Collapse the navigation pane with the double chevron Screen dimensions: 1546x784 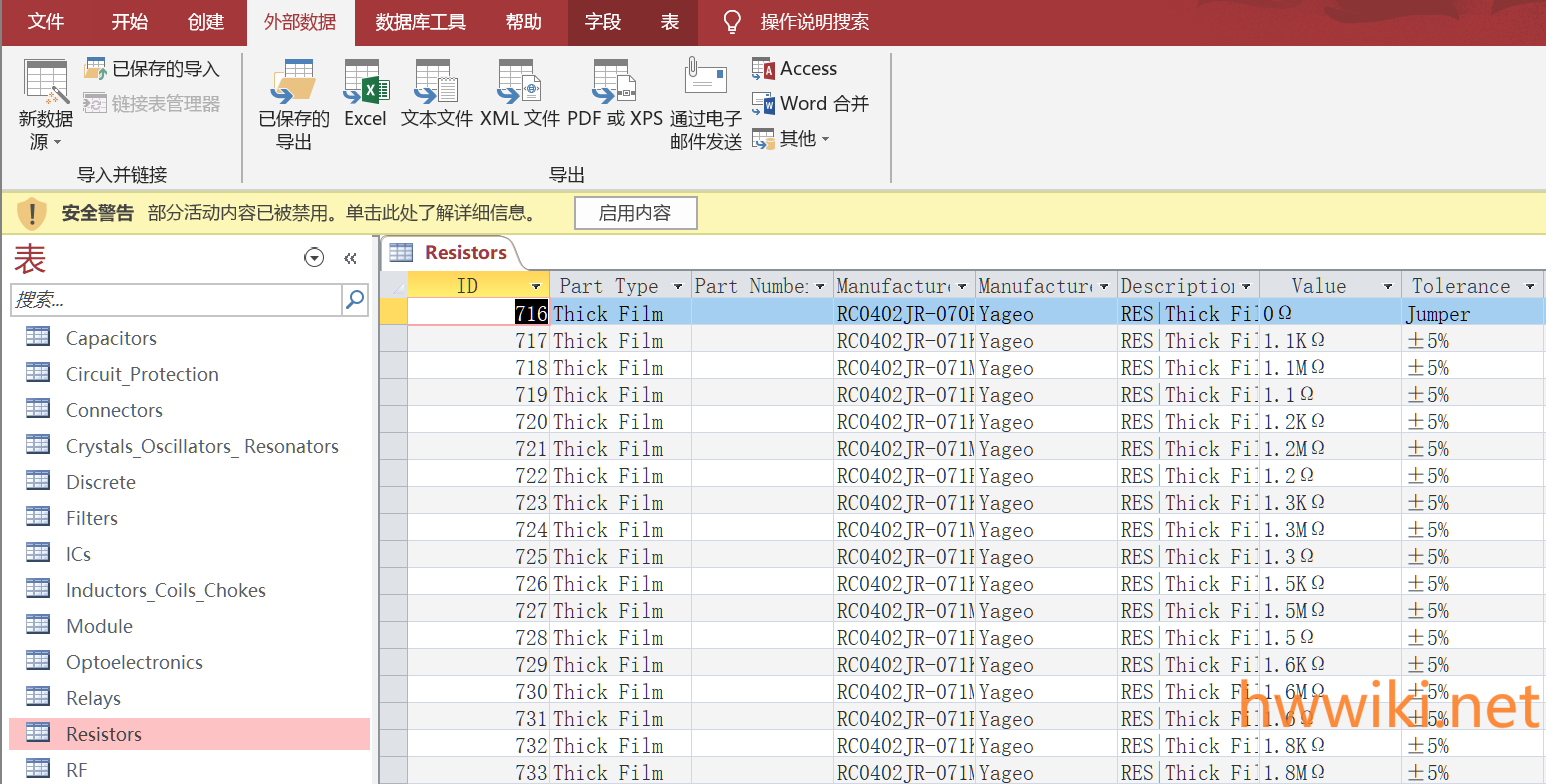[x=350, y=258]
